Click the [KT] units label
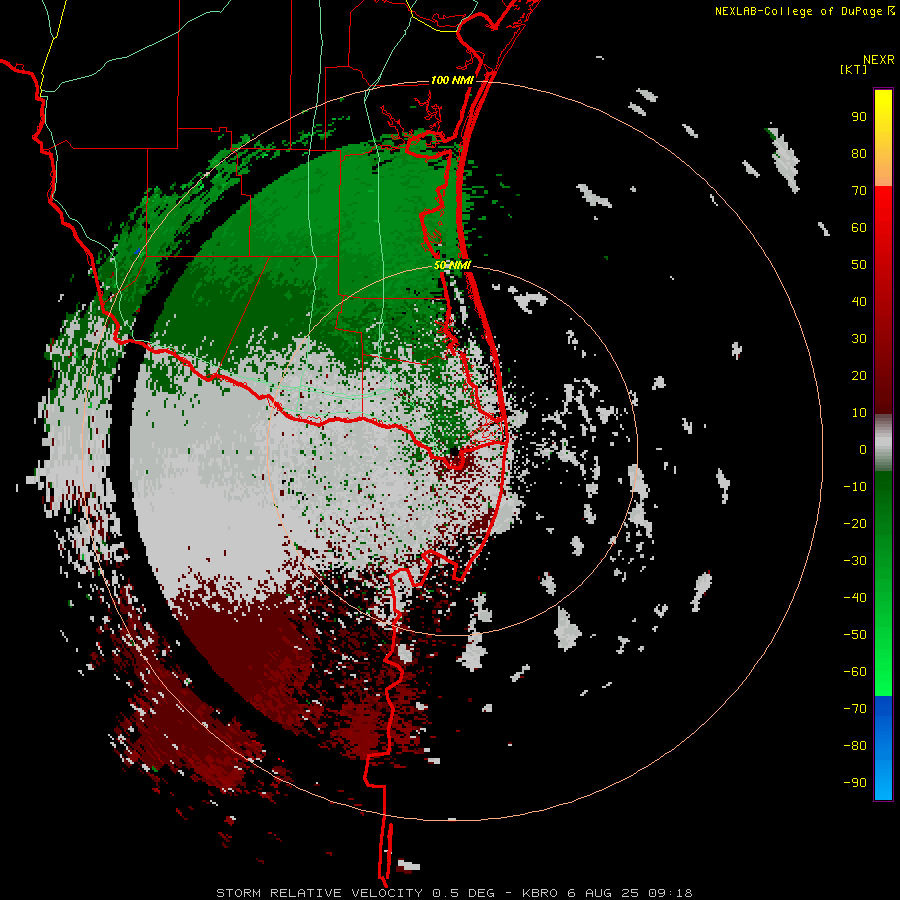 854,69
